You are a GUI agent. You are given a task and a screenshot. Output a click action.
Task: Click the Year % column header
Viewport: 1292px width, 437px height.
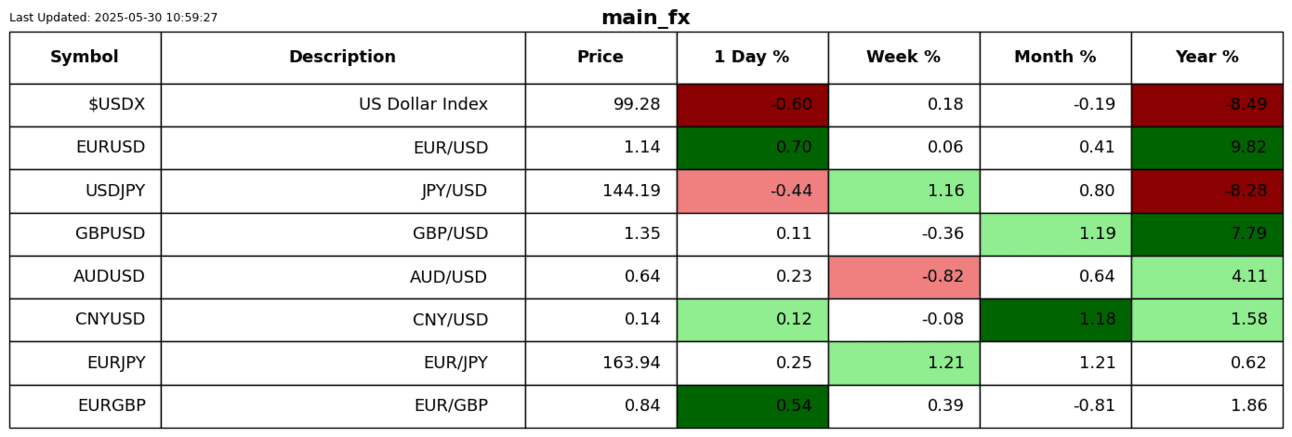point(1207,57)
